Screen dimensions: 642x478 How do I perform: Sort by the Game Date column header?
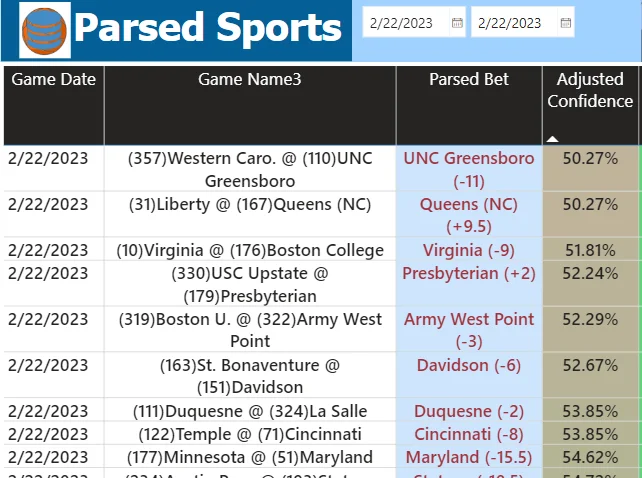click(54, 79)
